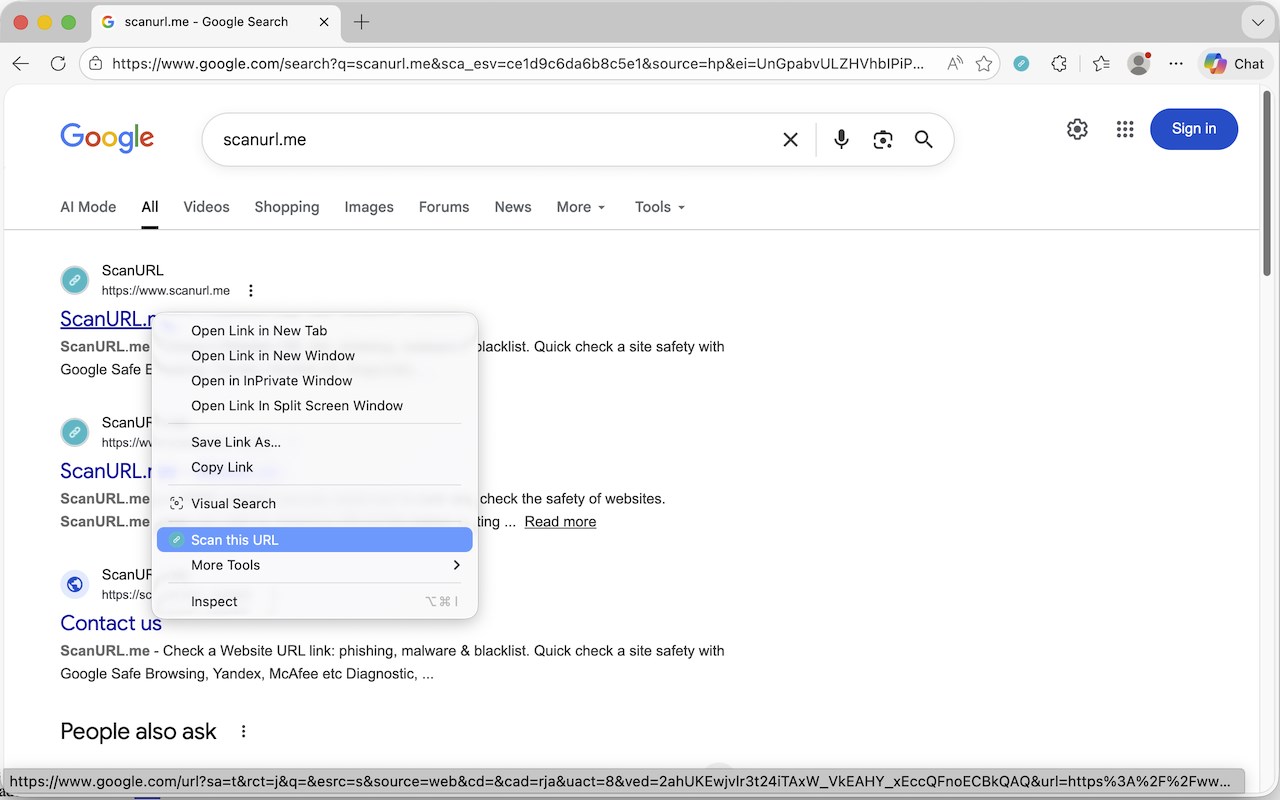Open the Favorites list icon
The image size is (1280, 800).
(1101, 63)
